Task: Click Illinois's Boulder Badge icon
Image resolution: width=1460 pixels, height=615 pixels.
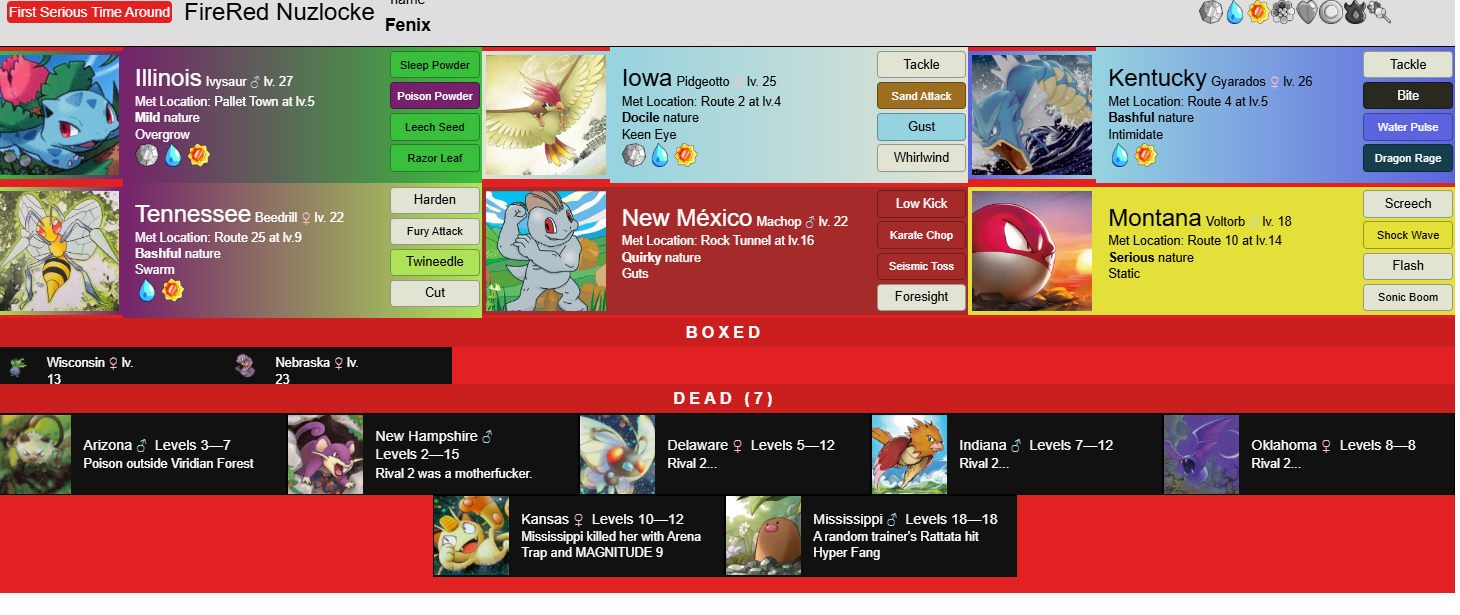Action: (x=147, y=155)
